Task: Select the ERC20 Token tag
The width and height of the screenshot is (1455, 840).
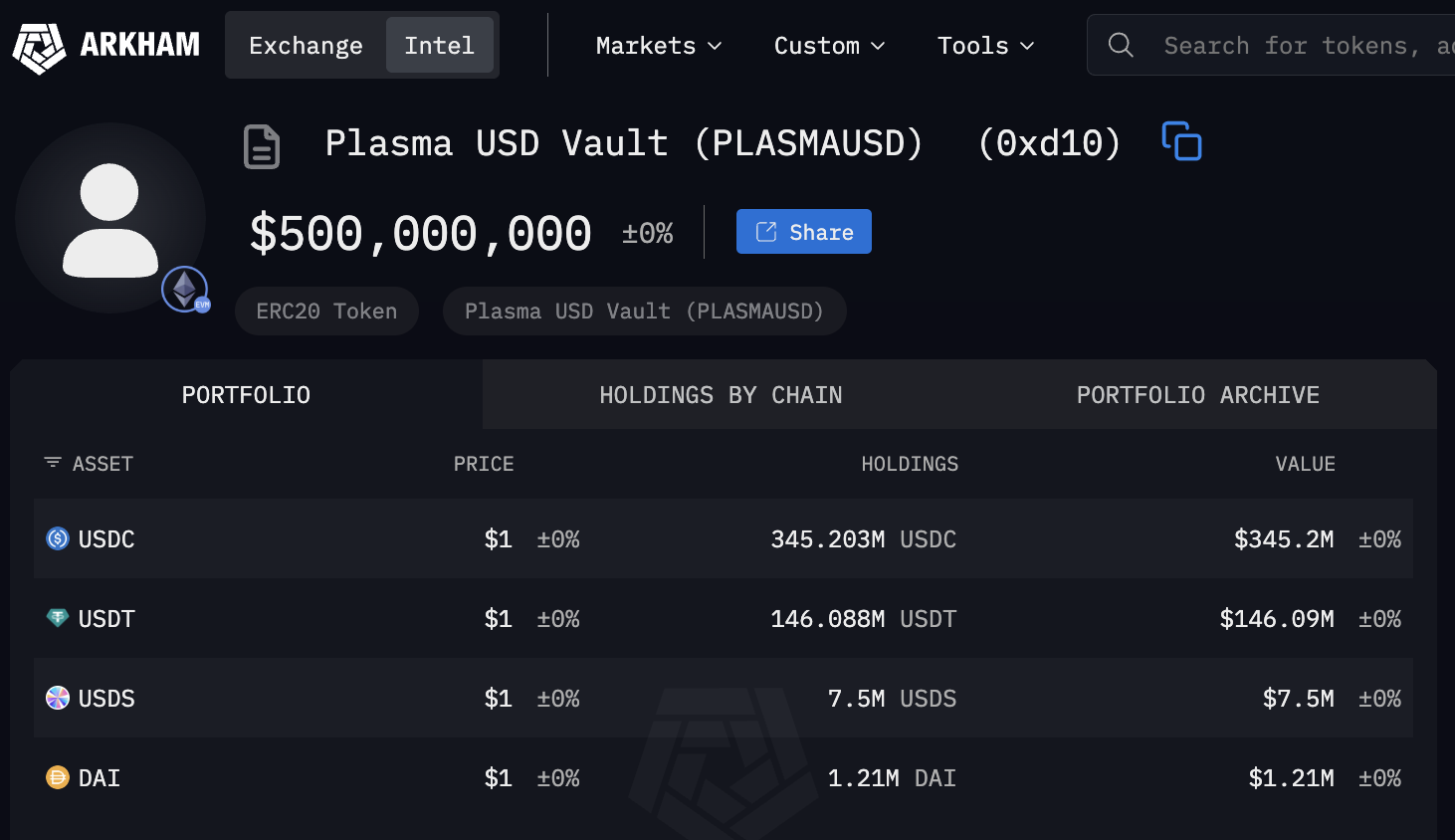Action: 326,311
